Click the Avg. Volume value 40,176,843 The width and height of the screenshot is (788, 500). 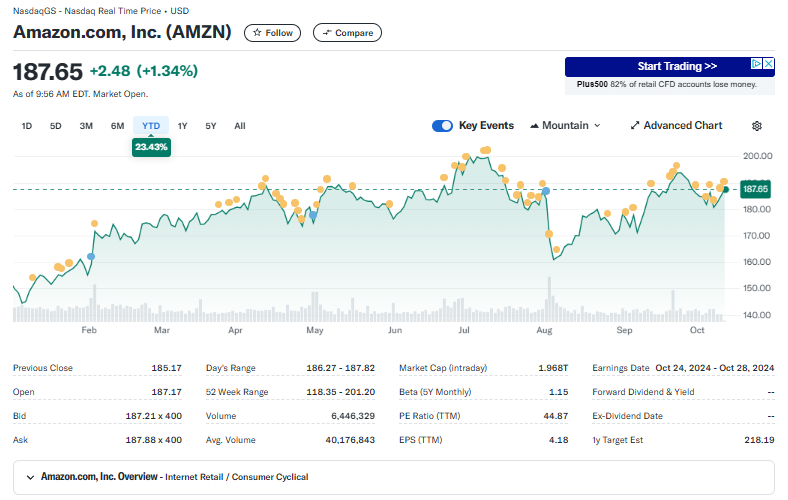350,440
